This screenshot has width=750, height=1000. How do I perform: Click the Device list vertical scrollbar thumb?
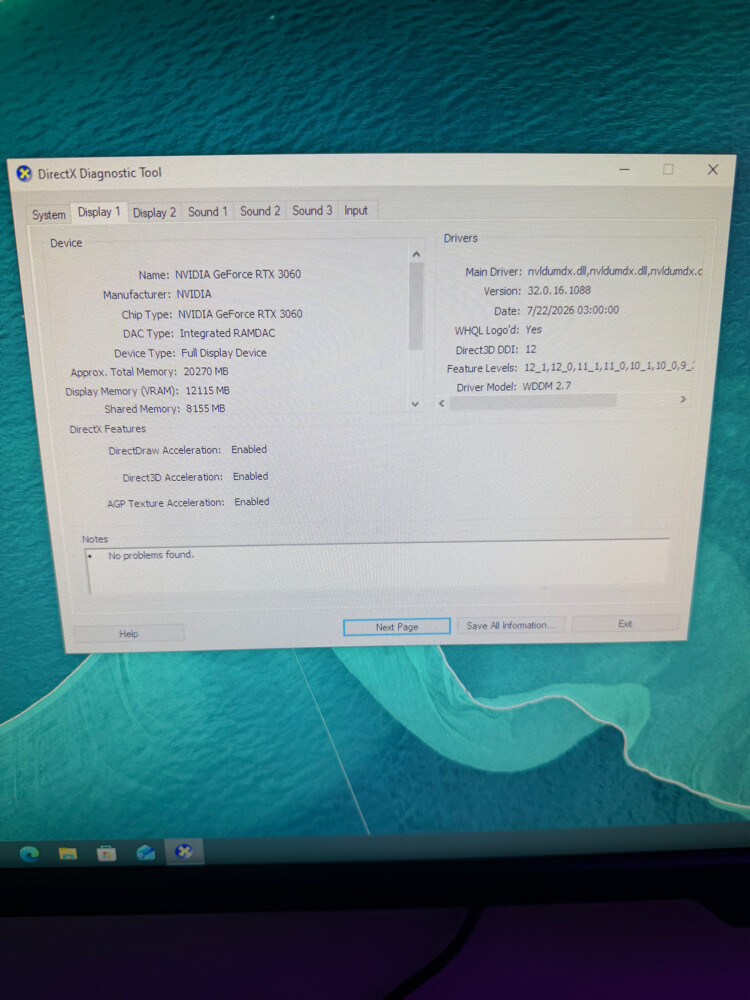click(x=416, y=306)
